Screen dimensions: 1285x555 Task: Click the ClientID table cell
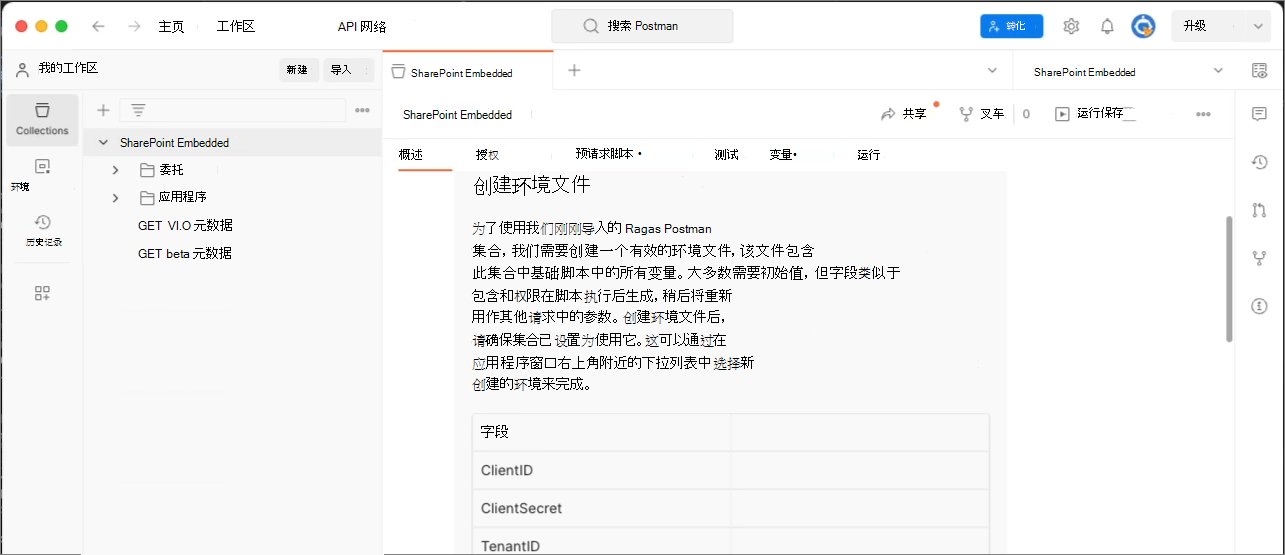[x=601, y=470]
